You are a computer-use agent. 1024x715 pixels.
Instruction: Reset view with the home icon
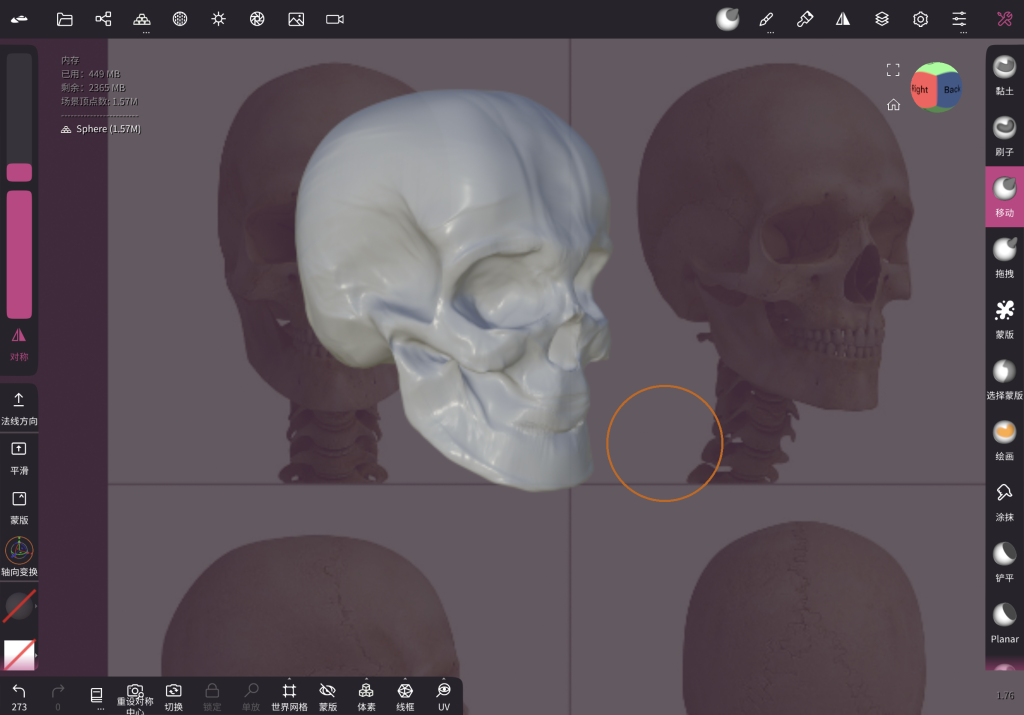coord(893,104)
